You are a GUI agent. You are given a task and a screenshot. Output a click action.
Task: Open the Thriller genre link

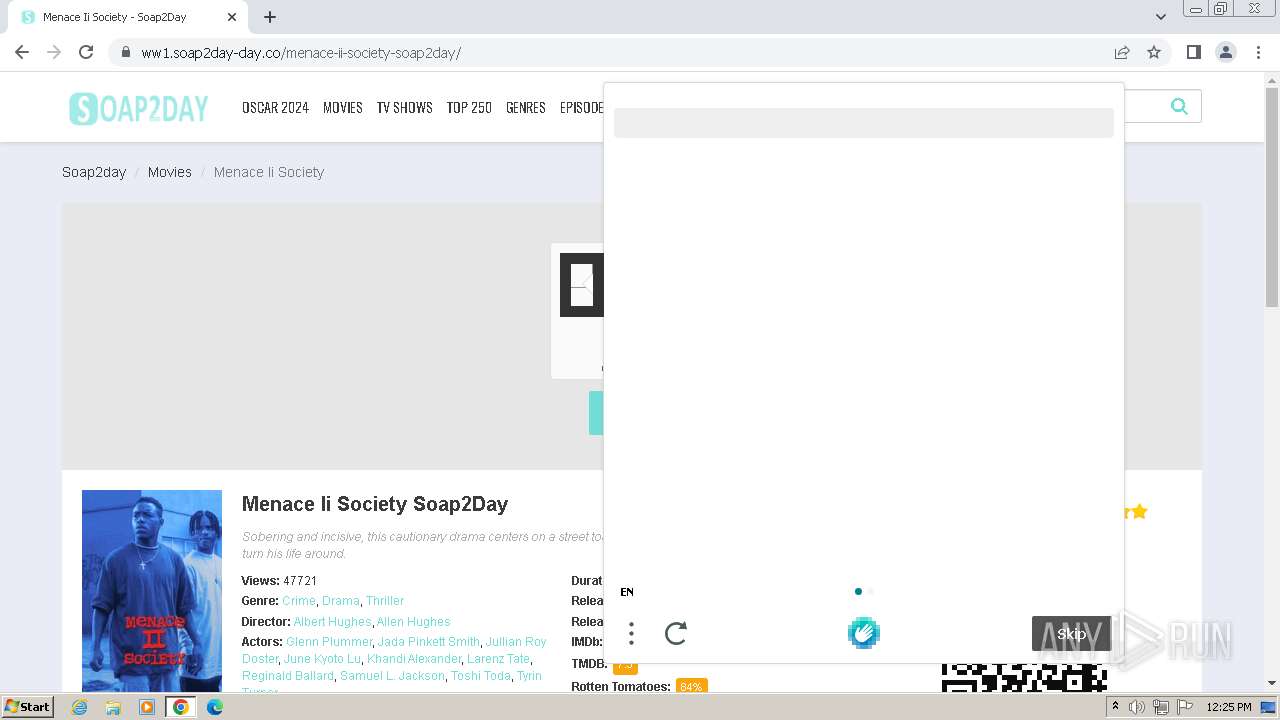point(385,601)
